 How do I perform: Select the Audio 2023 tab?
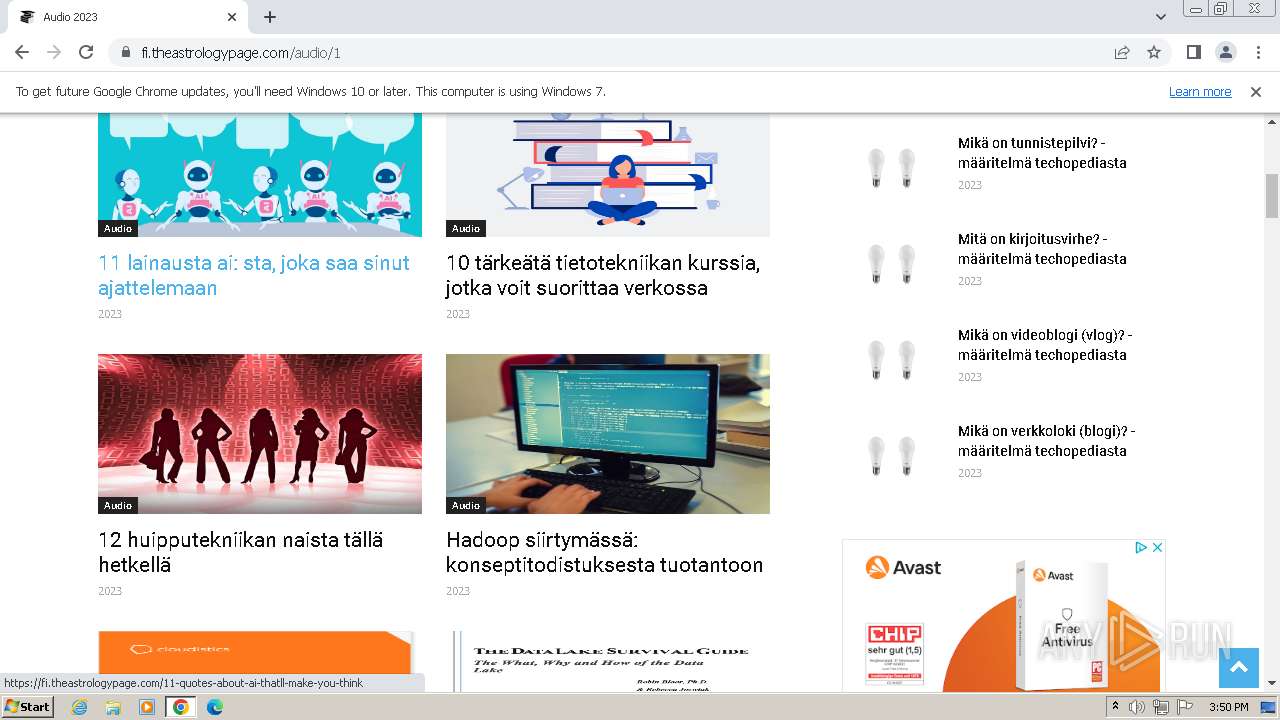click(126, 17)
